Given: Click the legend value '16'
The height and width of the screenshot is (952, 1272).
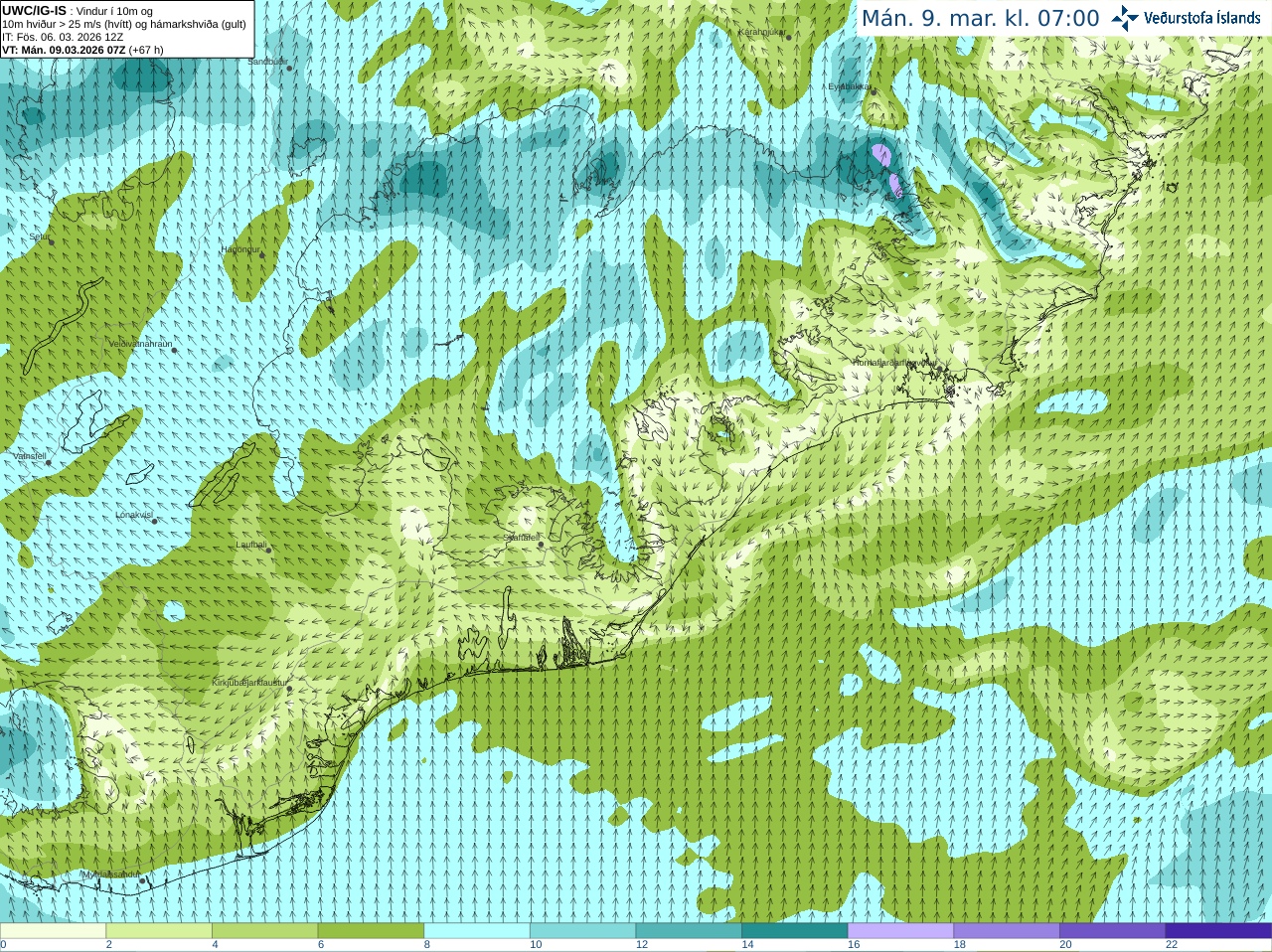Looking at the screenshot, I should 854,945.
